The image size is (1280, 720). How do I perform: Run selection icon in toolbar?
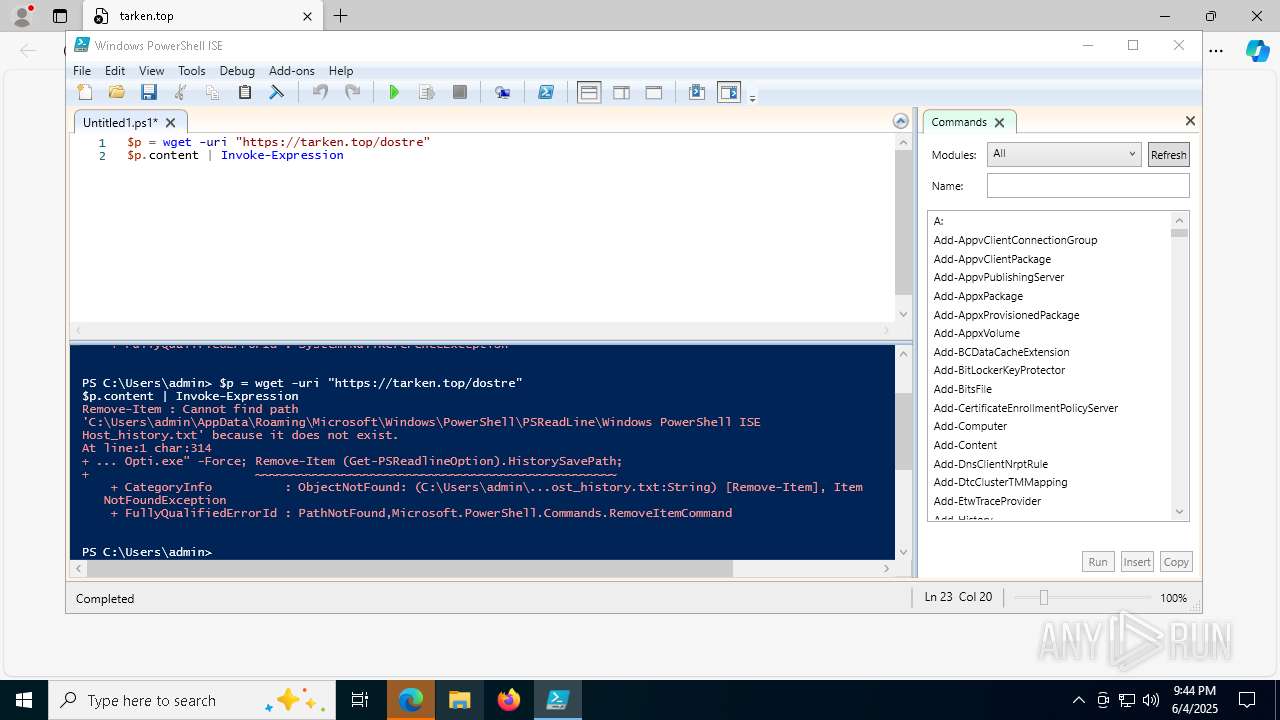[427, 92]
